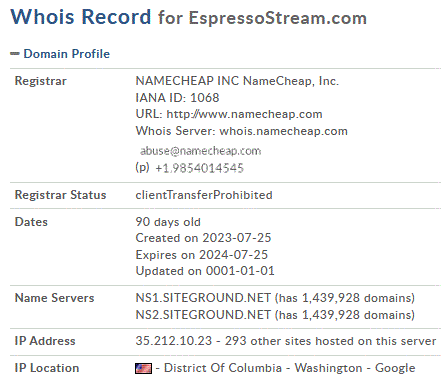Click the IP address 35.212.10.23
Screen dimensions: 442x375
[174, 341]
